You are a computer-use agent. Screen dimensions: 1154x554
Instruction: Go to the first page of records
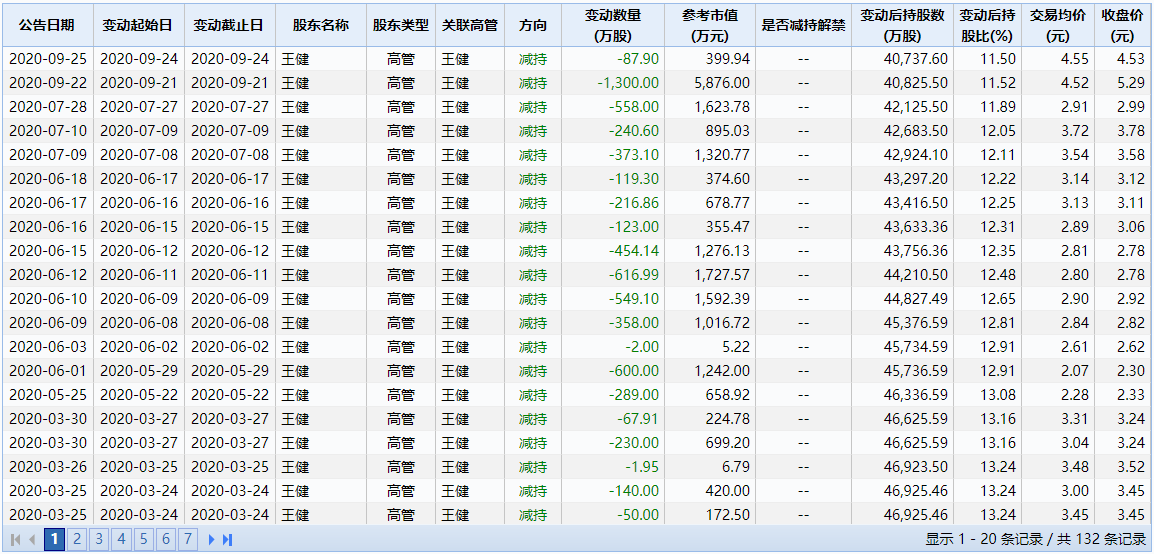coord(15,540)
